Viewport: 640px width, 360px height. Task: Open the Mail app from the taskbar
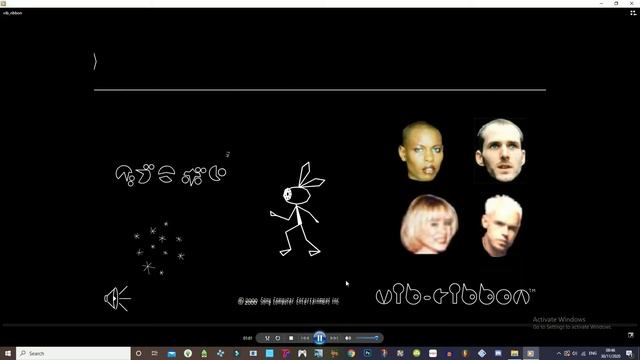tap(171, 353)
